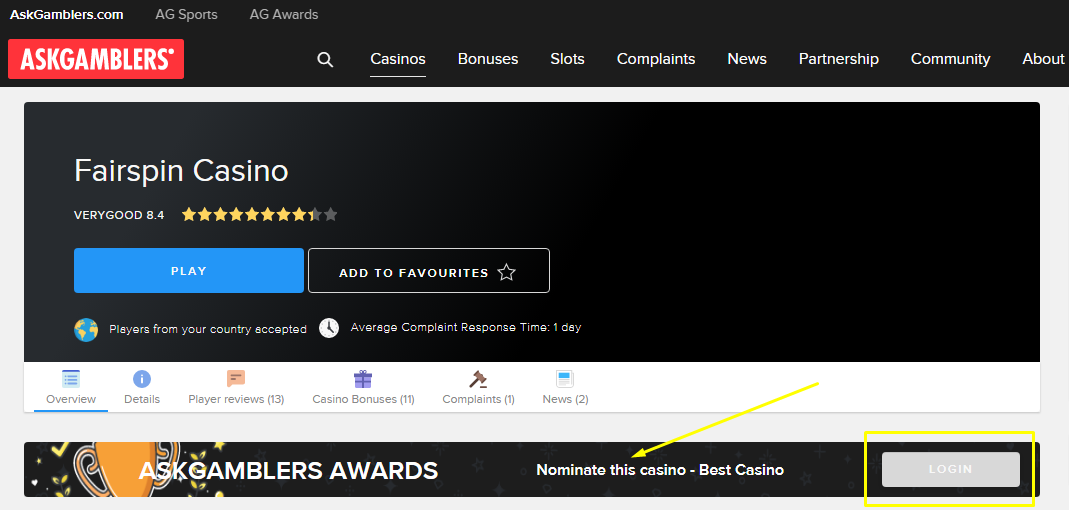This screenshot has height=510, width=1069.
Task: Click ADD TO FAVOURITES button
Action: click(429, 271)
